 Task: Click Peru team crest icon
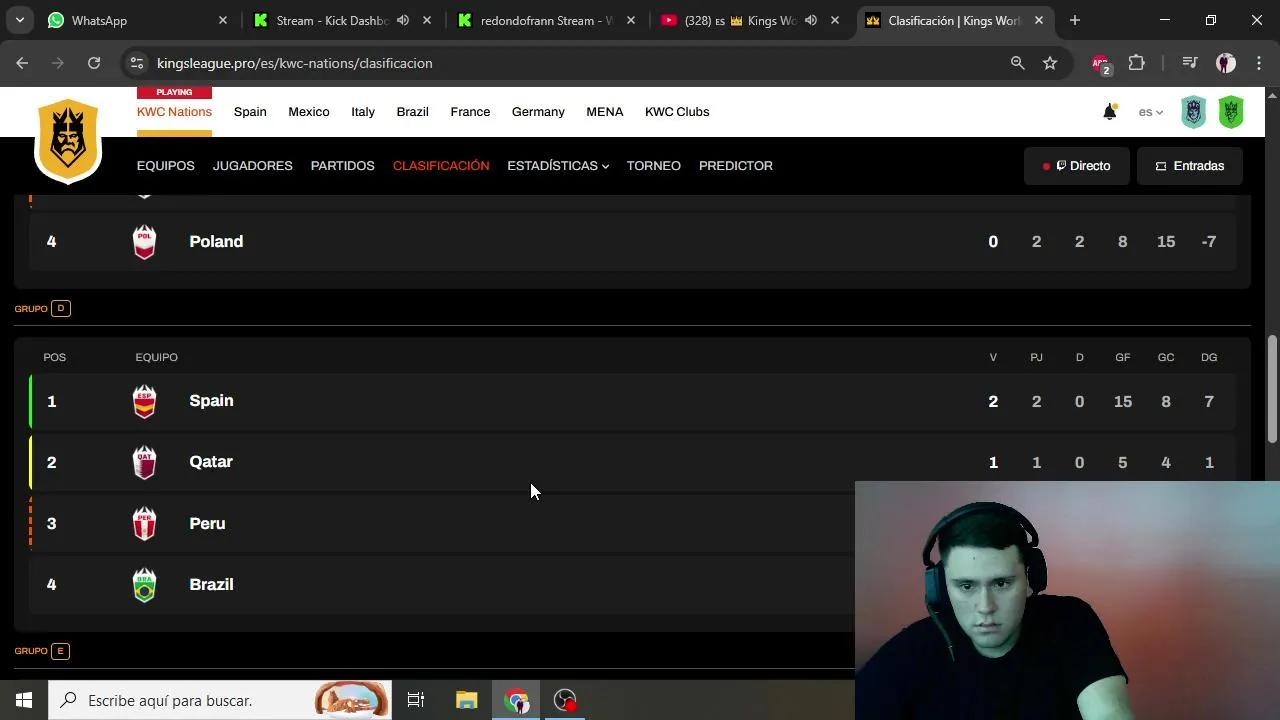(x=145, y=524)
